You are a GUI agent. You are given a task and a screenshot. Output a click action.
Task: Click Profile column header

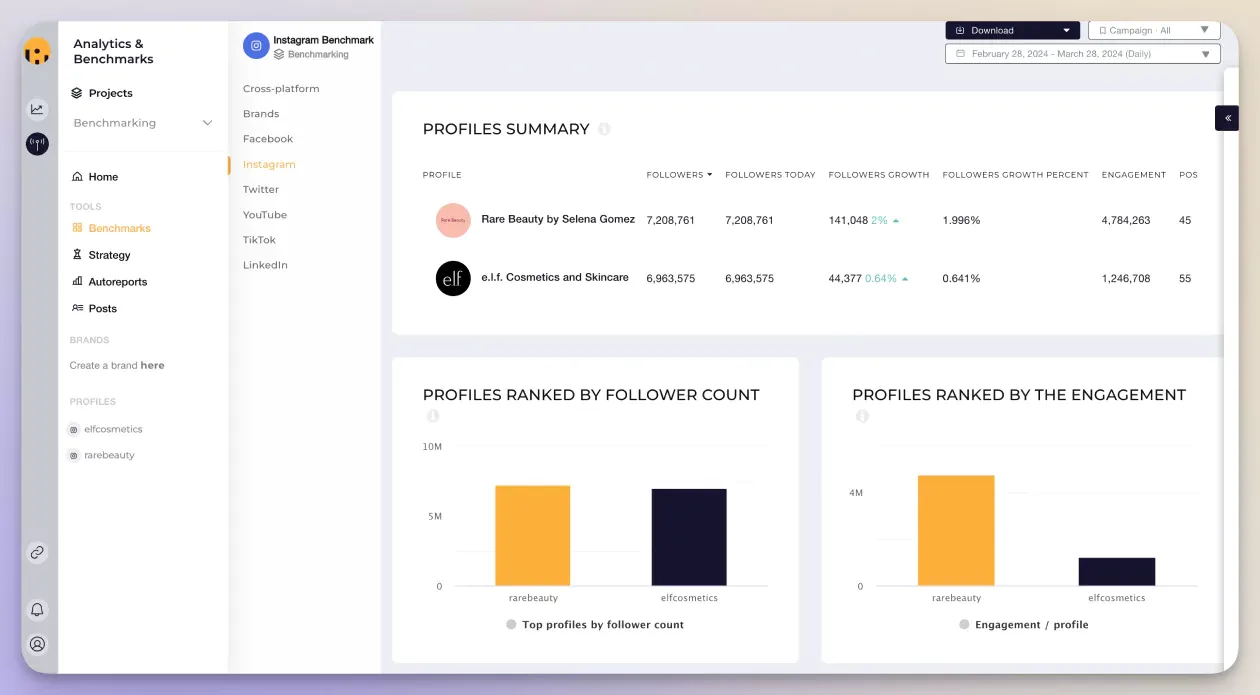[x=442, y=175]
